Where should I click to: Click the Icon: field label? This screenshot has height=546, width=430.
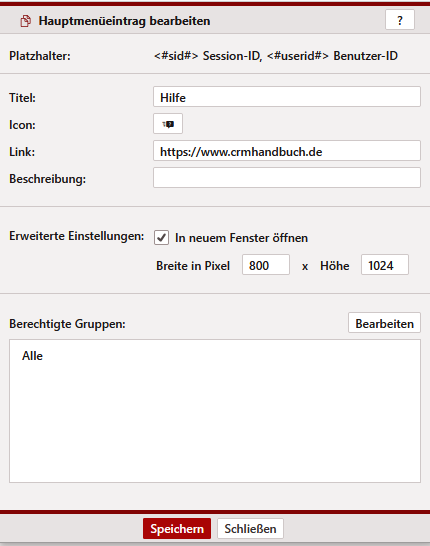pyautogui.click(x=22, y=125)
